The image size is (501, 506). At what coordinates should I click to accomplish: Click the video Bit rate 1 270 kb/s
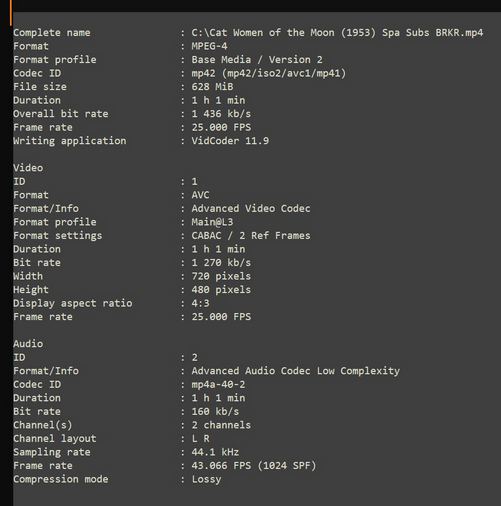pyautogui.click(x=221, y=263)
